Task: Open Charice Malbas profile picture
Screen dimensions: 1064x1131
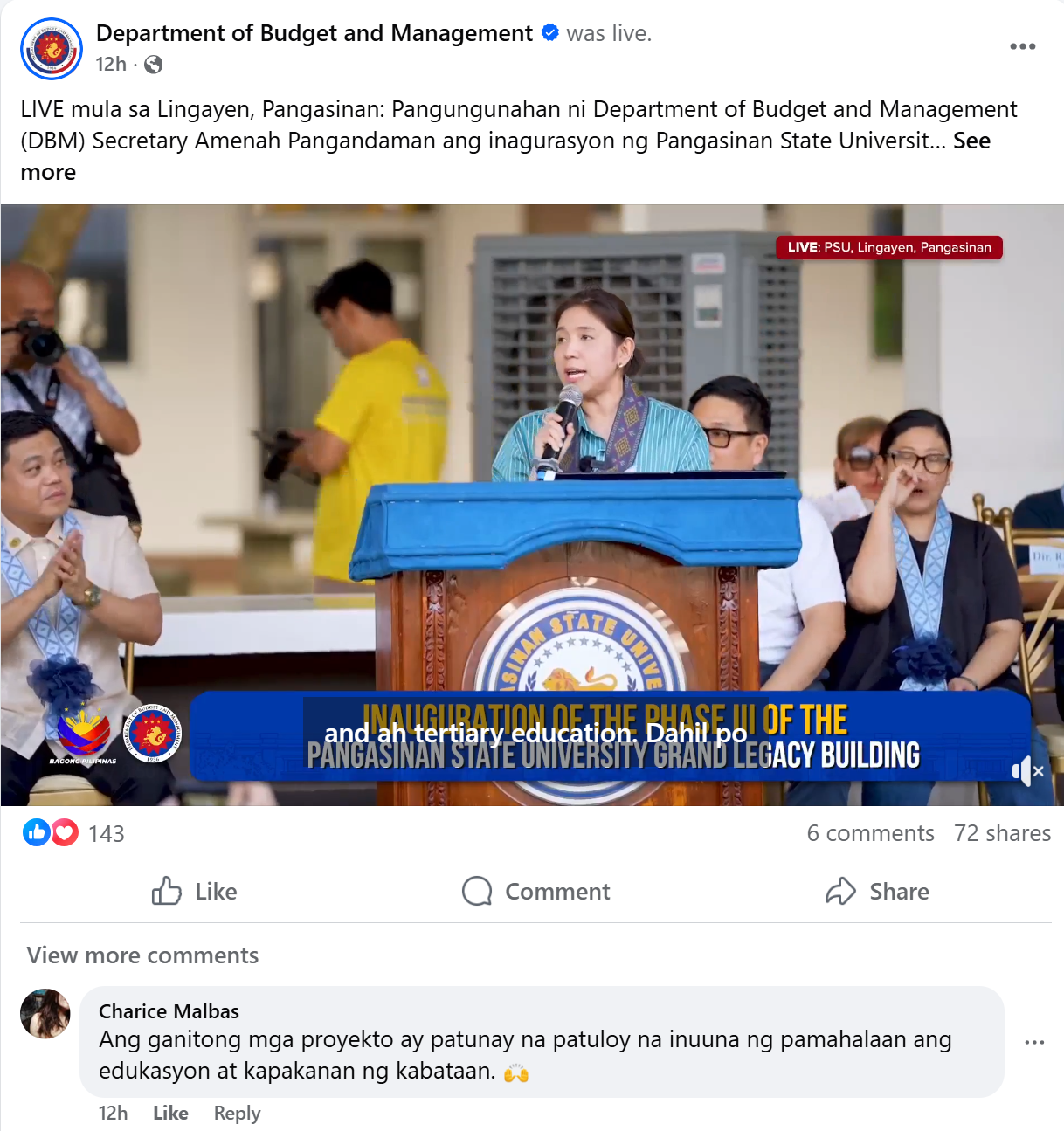Action: click(45, 1014)
